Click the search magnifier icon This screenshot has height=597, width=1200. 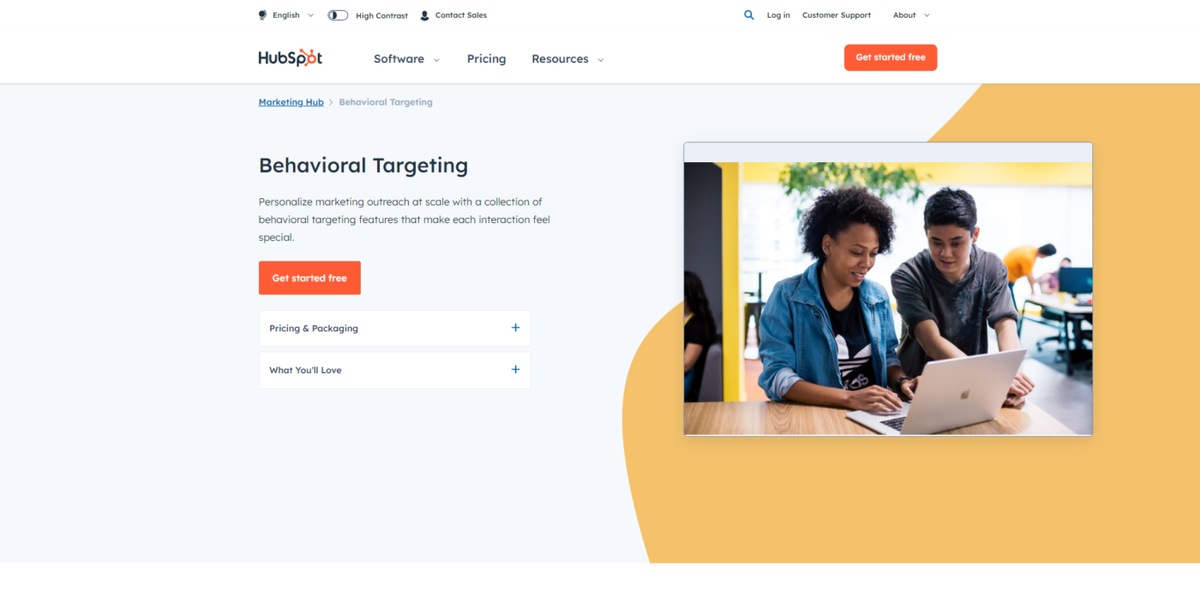click(749, 15)
